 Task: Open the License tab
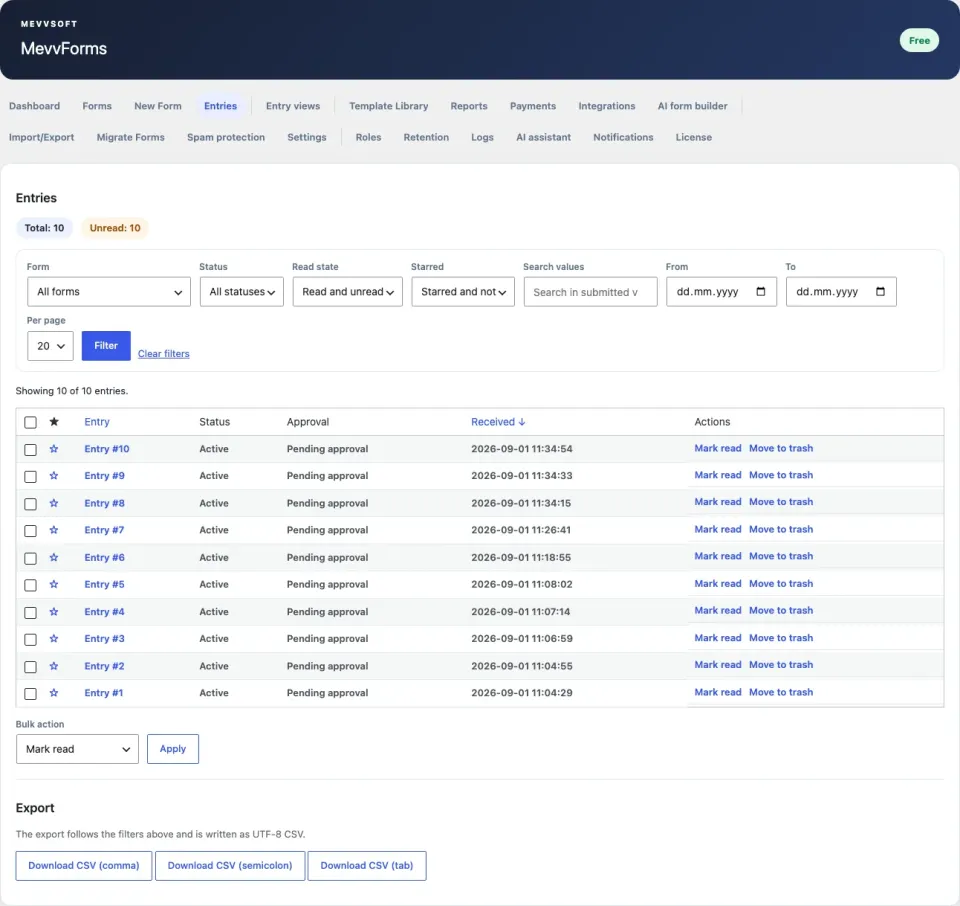point(694,137)
